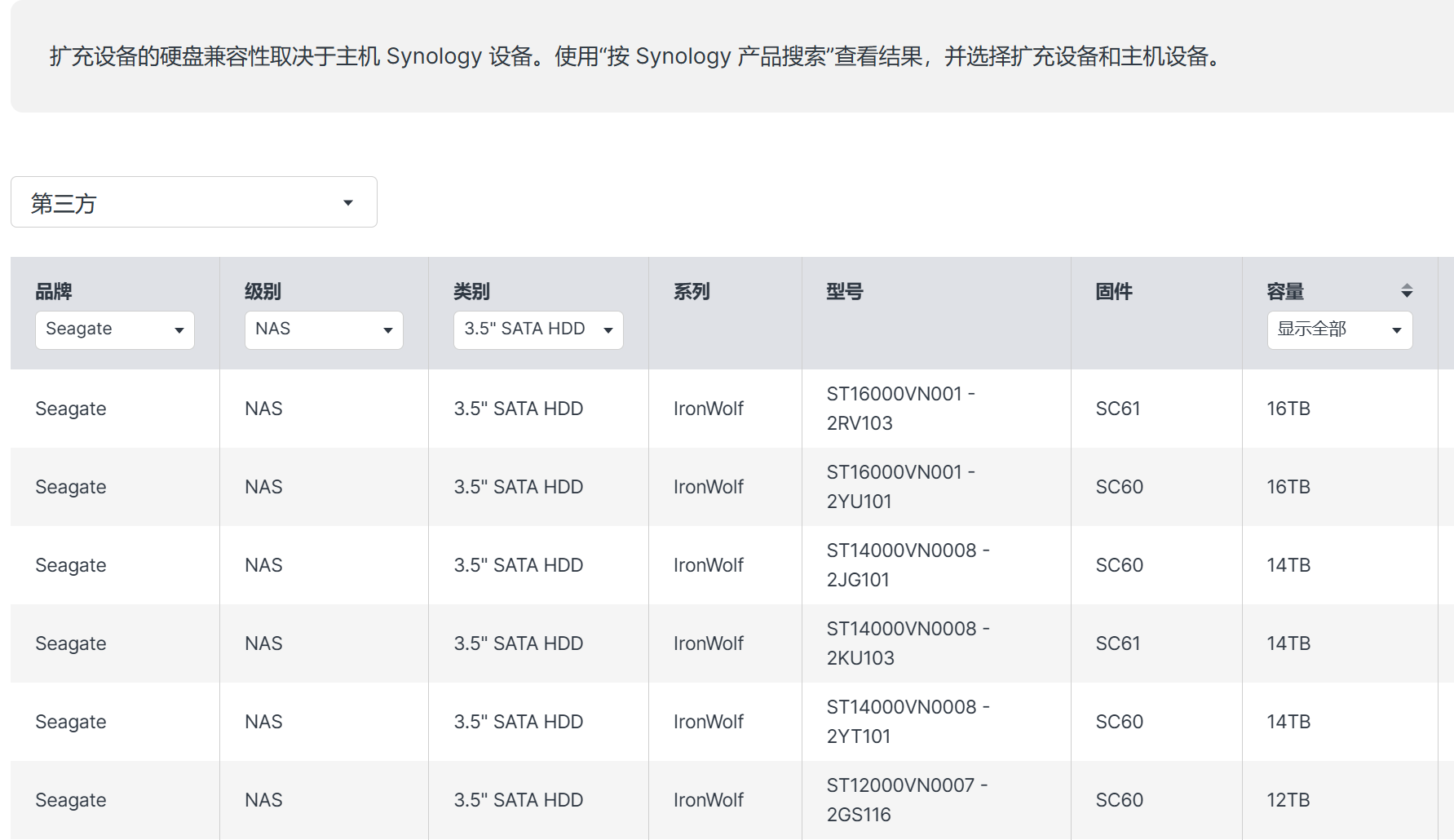The height and width of the screenshot is (840, 1454).
Task: Click model ST14000VN0008 - 2YT101
Action: pyautogui.click(x=908, y=722)
